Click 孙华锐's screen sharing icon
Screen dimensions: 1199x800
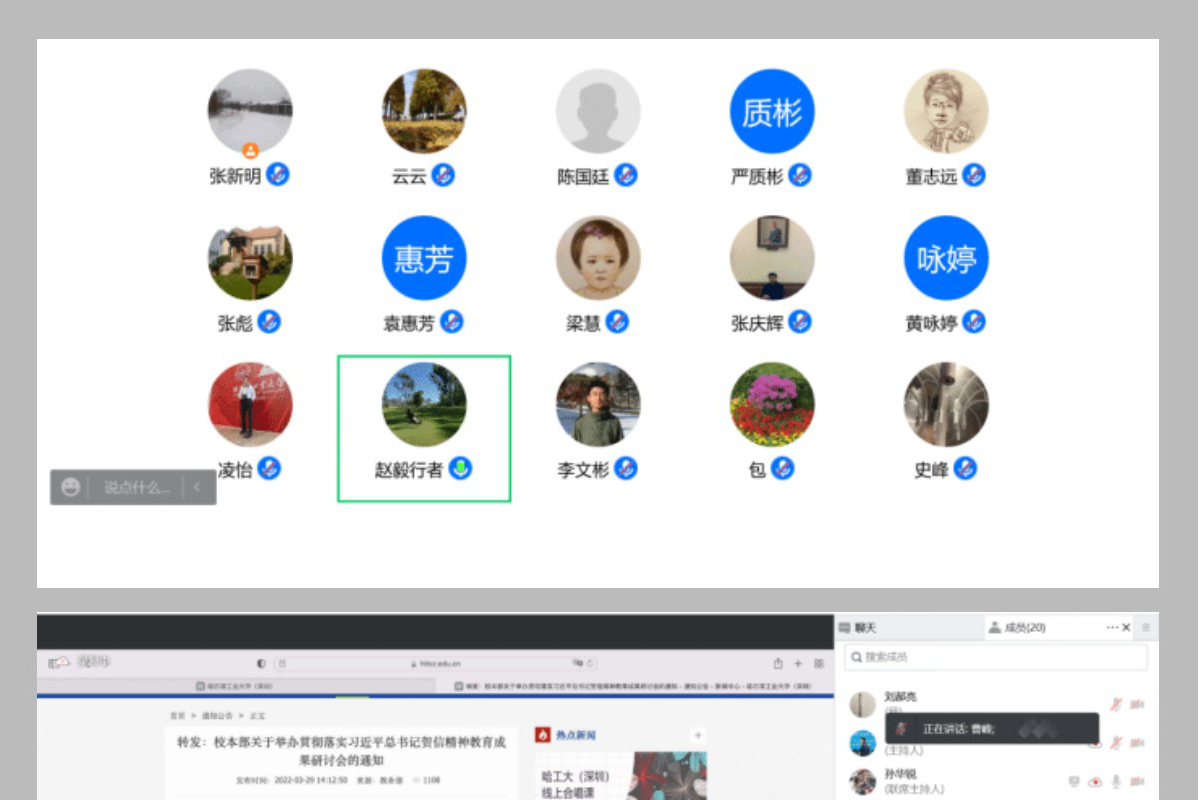pos(1074,780)
